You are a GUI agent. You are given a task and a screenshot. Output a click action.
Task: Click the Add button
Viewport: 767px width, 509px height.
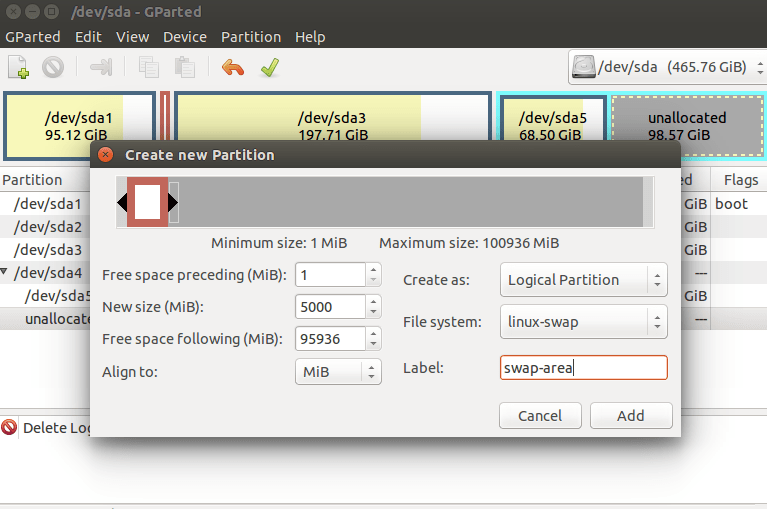point(631,416)
